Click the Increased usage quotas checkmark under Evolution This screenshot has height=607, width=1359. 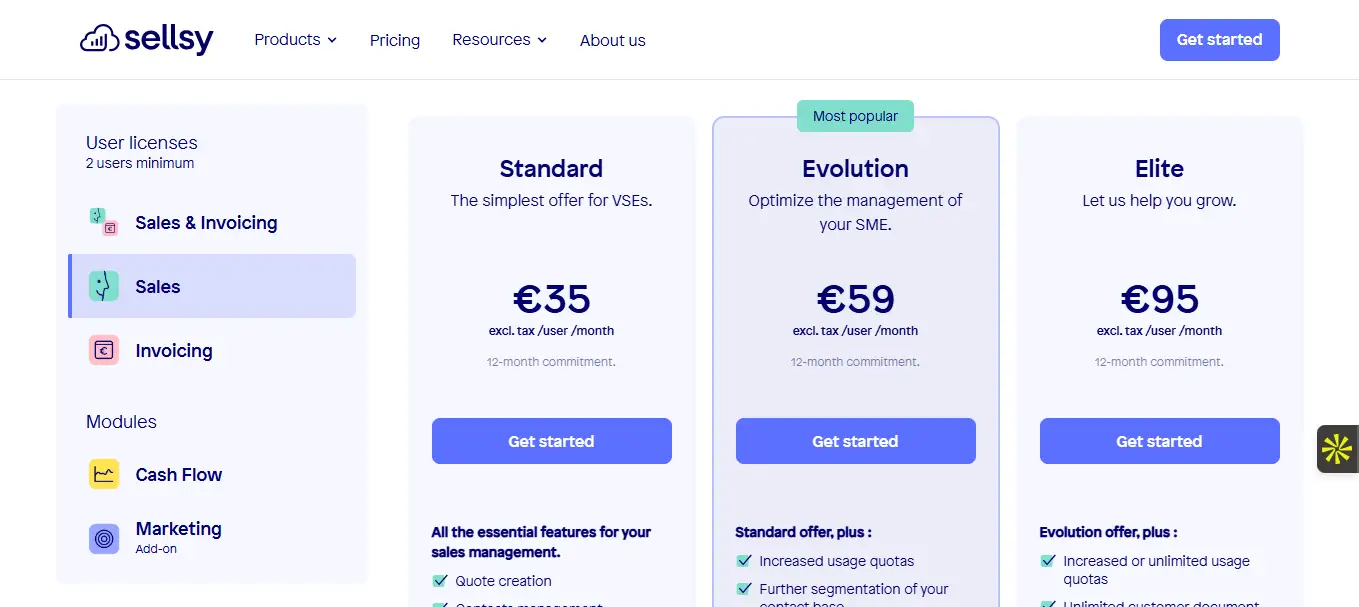pos(744,561)
